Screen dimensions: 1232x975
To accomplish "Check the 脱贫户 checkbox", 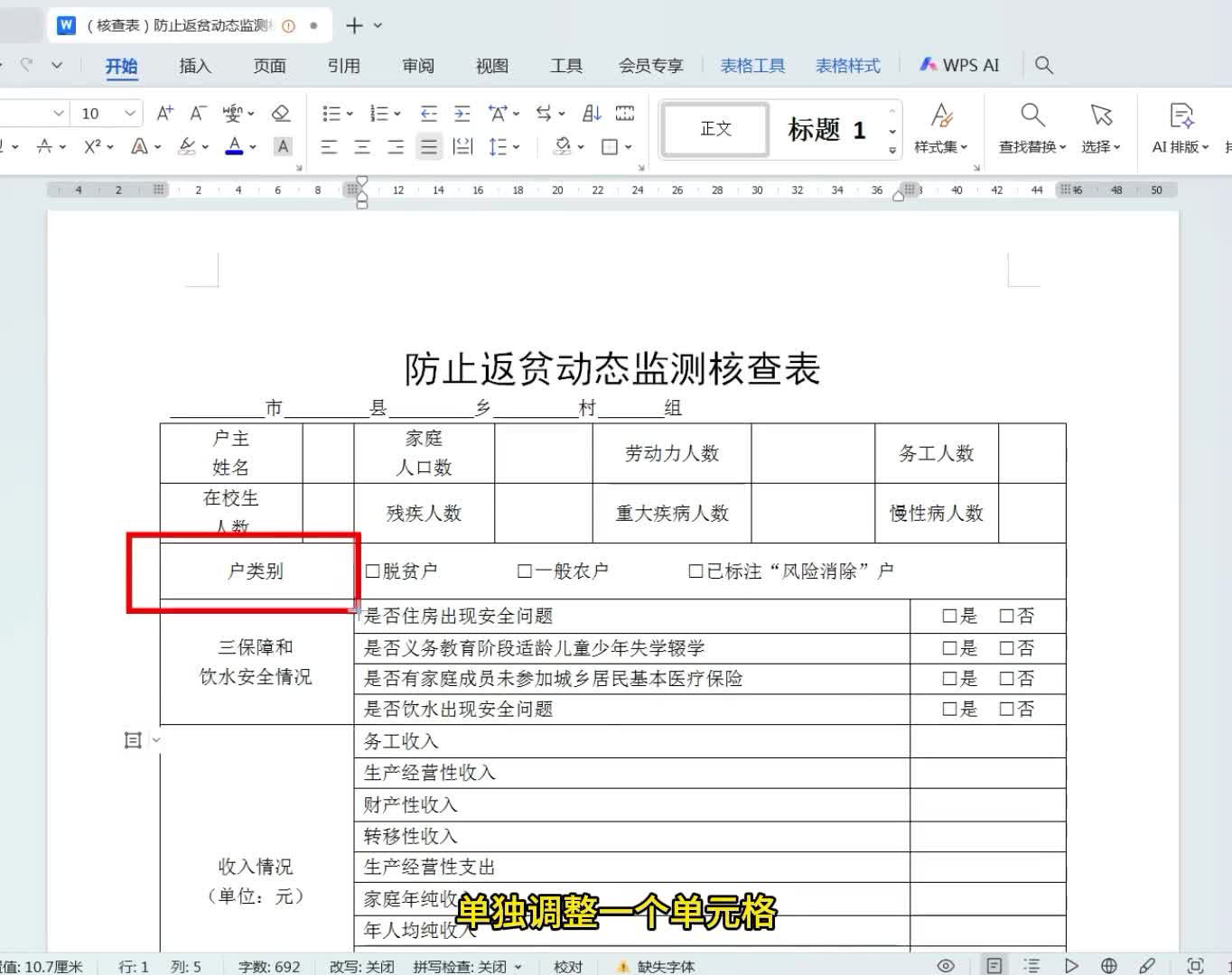I will pos(372,571).
